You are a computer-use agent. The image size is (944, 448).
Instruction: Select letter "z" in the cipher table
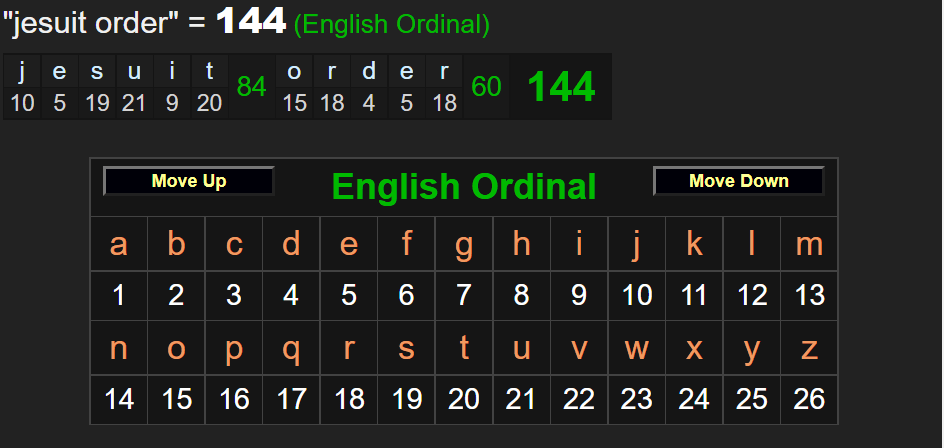(x=809, y=349)
